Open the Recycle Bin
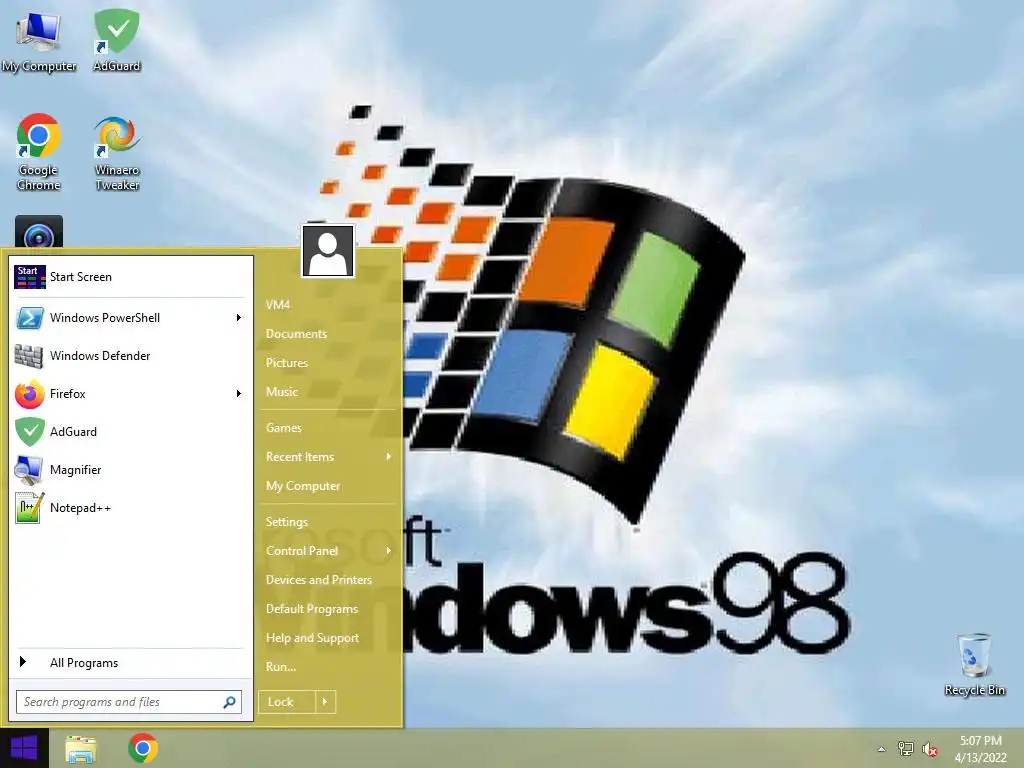 (x=974, y=665)
